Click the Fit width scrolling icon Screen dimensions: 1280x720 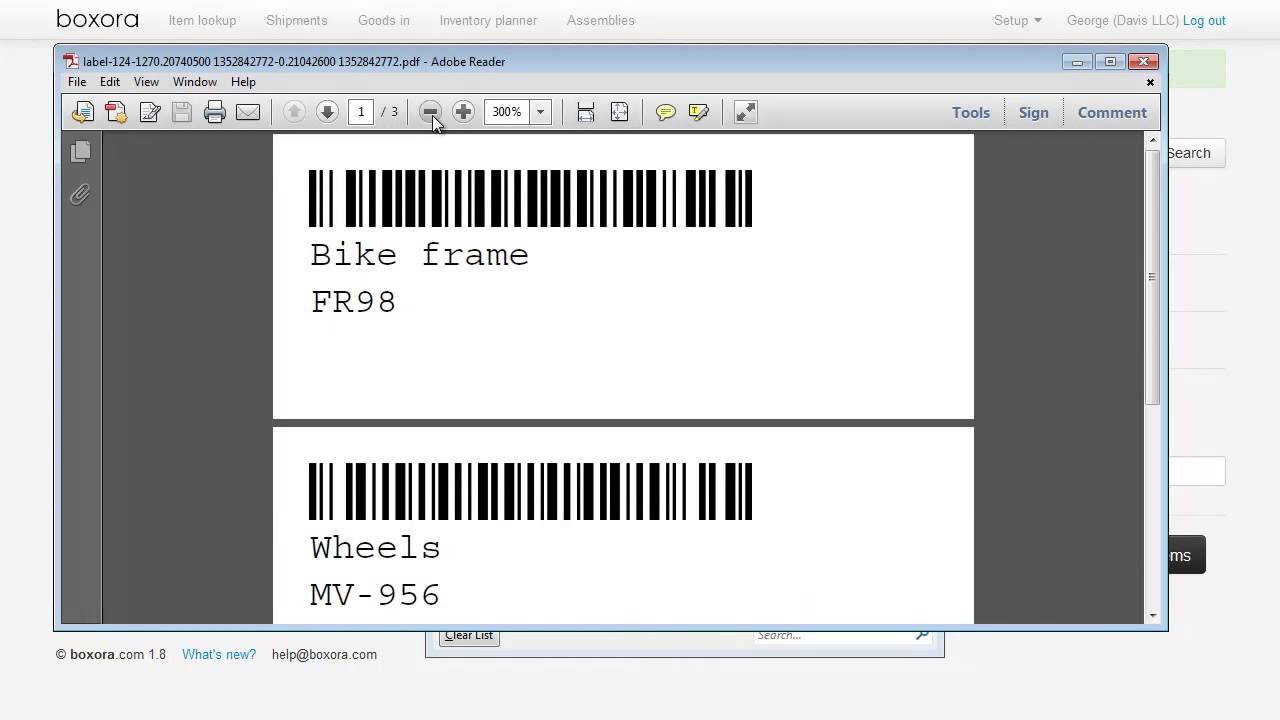click(586, 112)
